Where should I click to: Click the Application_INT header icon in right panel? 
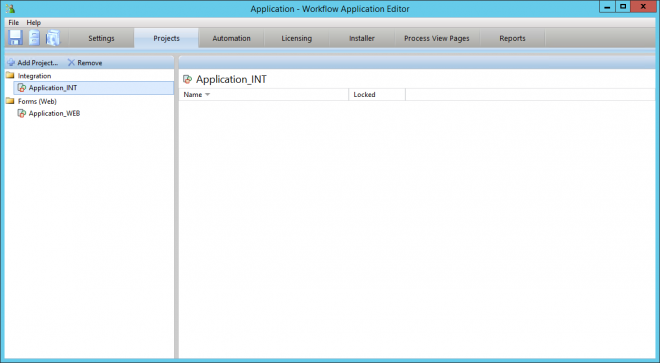pyautogui.click(x=188, y=79)
